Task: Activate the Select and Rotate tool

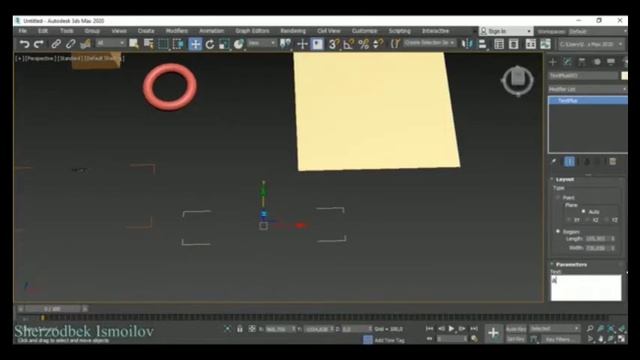Action: [210, 44]
